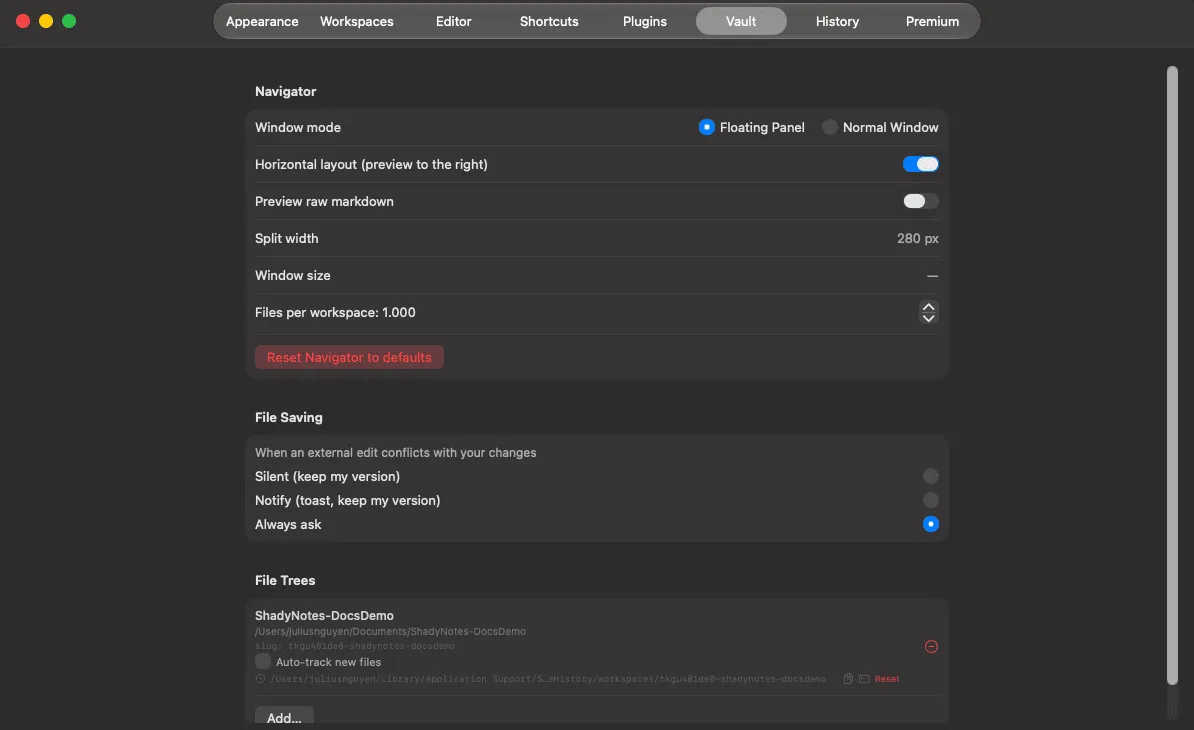Select Normal Window mode
The image size is (1194, 730).
pos(829,127)
